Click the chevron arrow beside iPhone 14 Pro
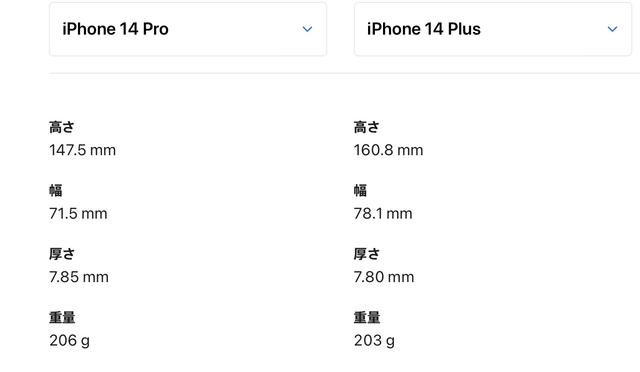 click(x=307, y=29)
